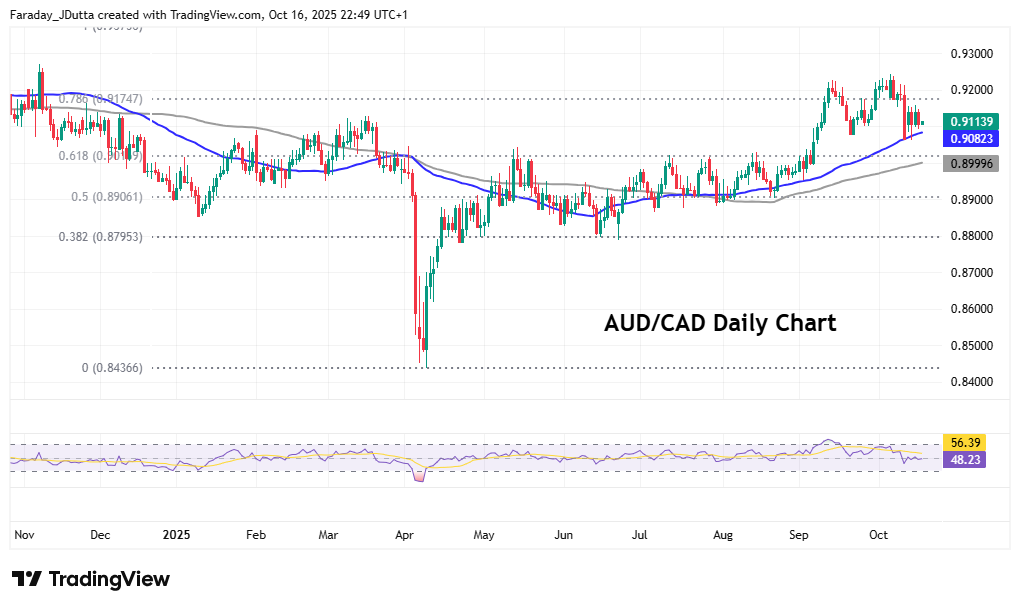This screenshot has height=609, width=1020.
Task: Click the Sep marker on the time axis
Action: 799,535
